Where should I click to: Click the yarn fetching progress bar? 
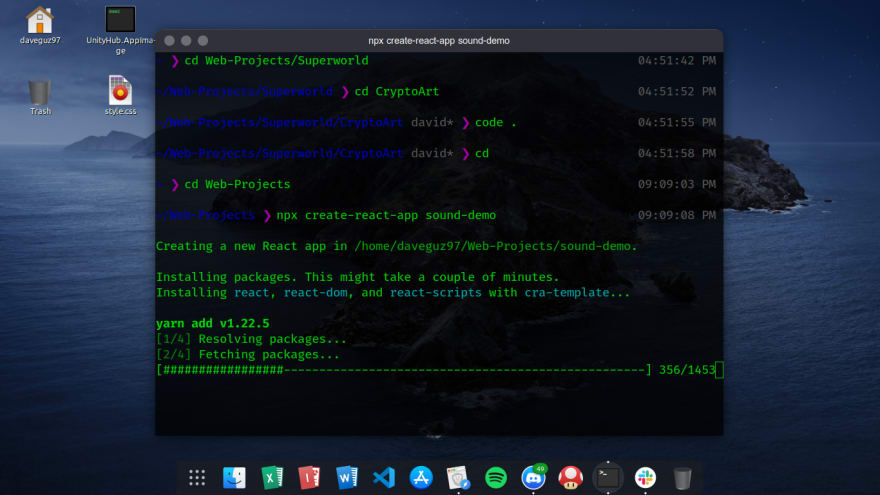(x=404, y=370)
